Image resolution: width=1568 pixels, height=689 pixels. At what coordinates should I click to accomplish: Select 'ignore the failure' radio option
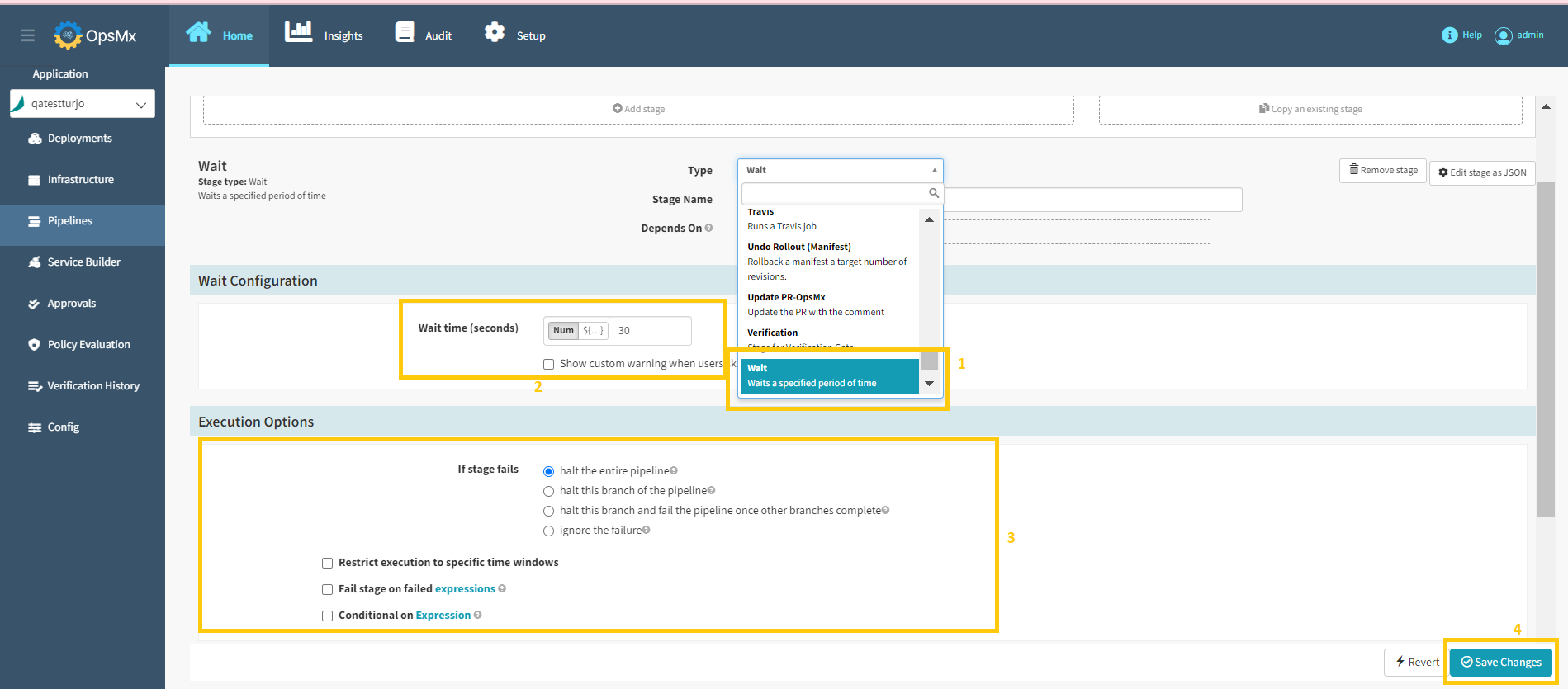click(x=548, y=531)
